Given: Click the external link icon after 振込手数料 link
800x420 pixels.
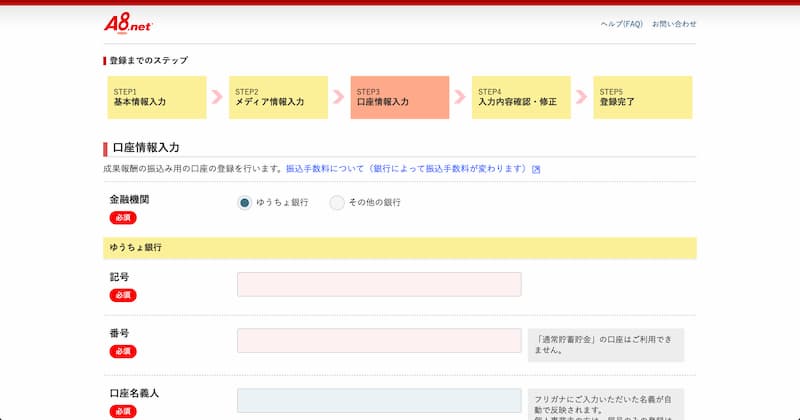Looking at the screenshot, I should click(x=536, y=169).
